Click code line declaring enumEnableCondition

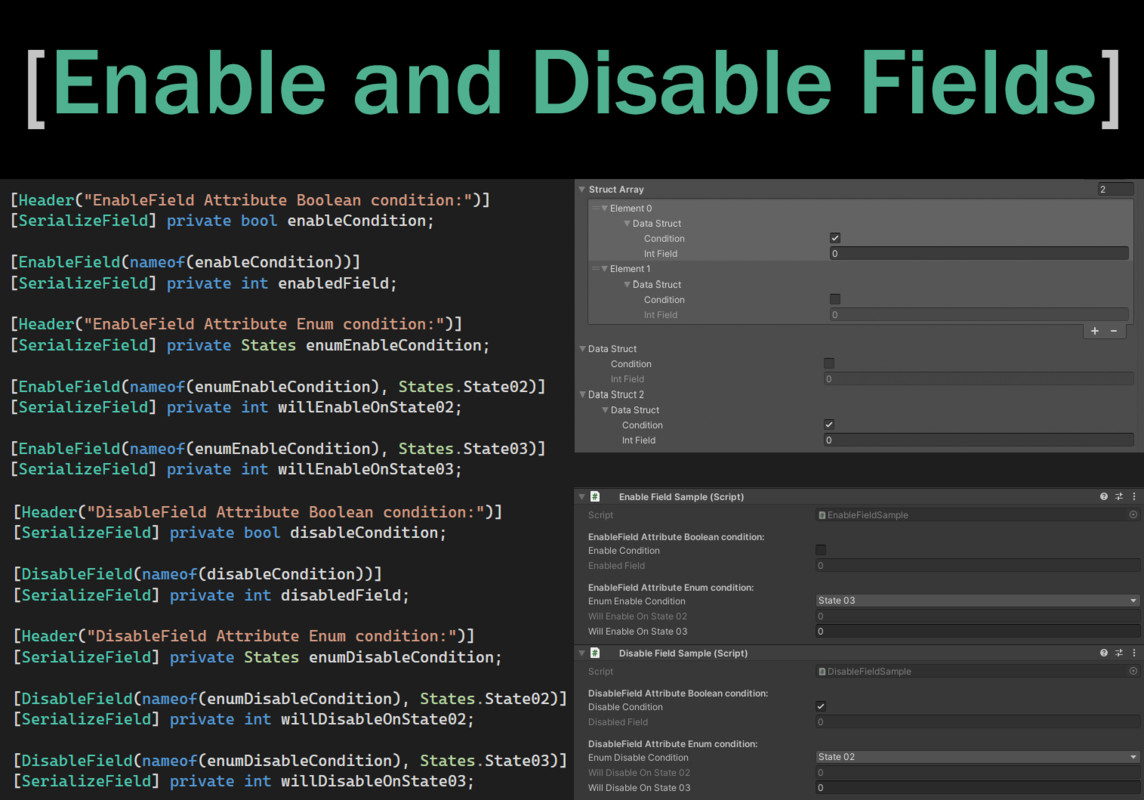(250, 345)
